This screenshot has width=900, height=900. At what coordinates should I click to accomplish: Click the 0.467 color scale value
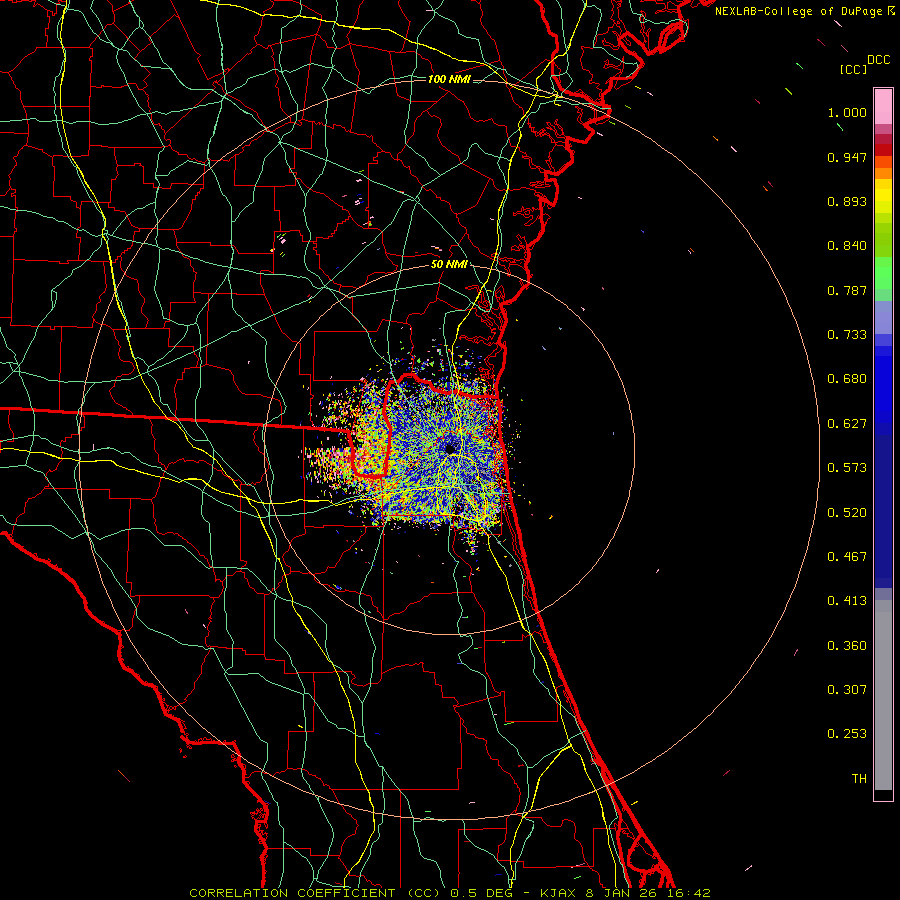tap(847, 557)
